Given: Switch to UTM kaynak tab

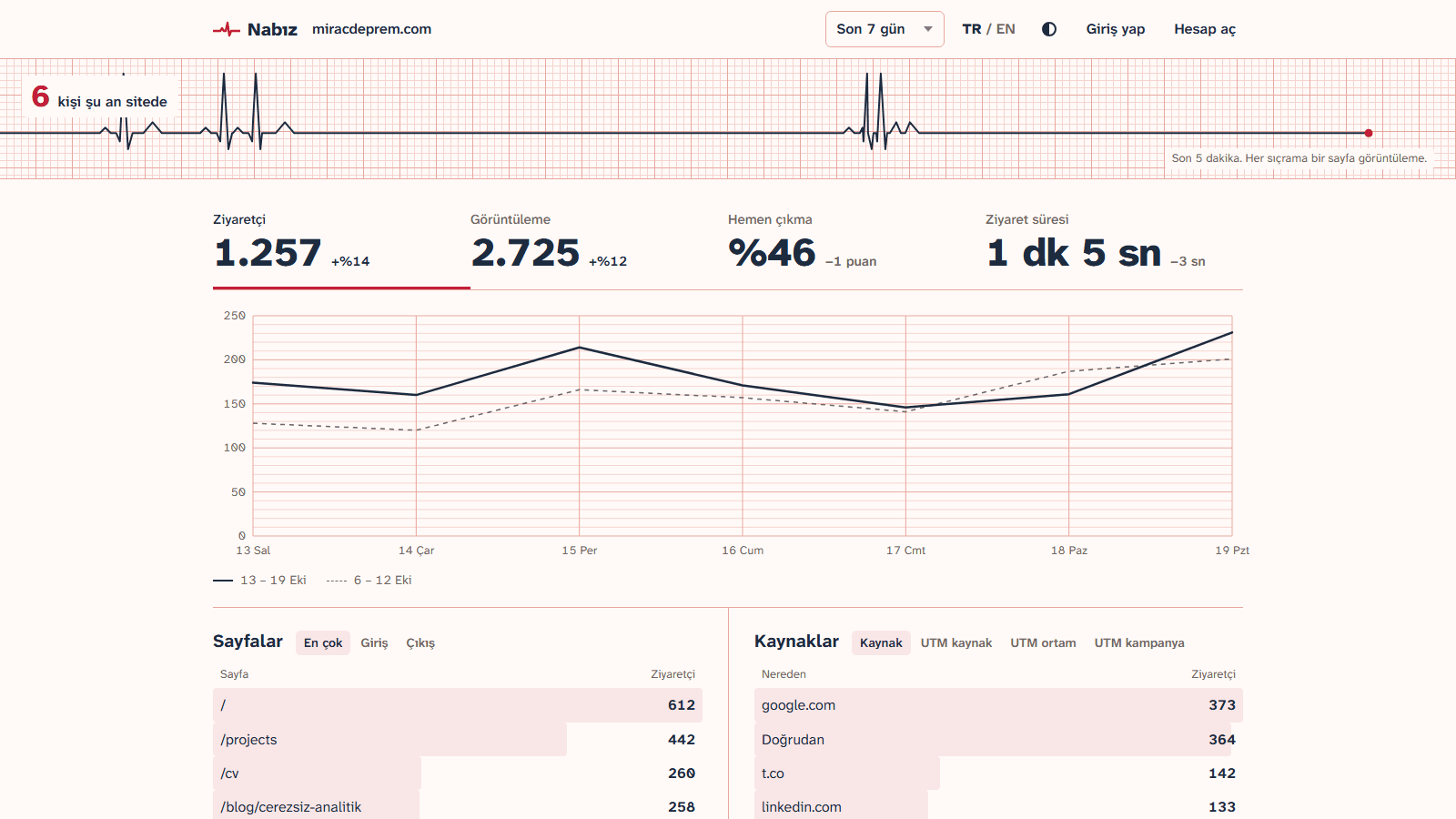Looking at the screenshot, I should click(x=956, y=642).
